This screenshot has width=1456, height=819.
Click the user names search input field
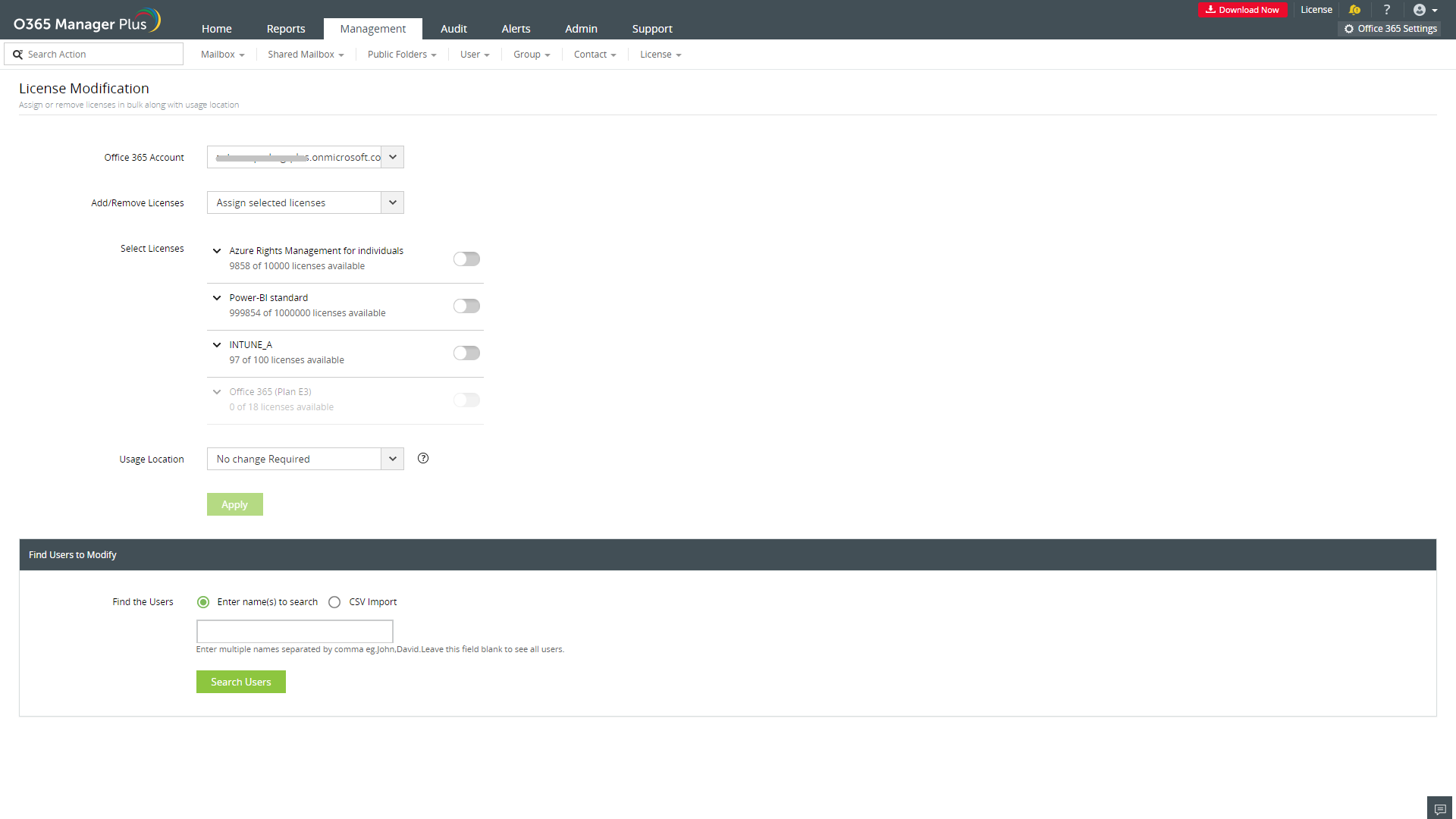click(294, 631)
